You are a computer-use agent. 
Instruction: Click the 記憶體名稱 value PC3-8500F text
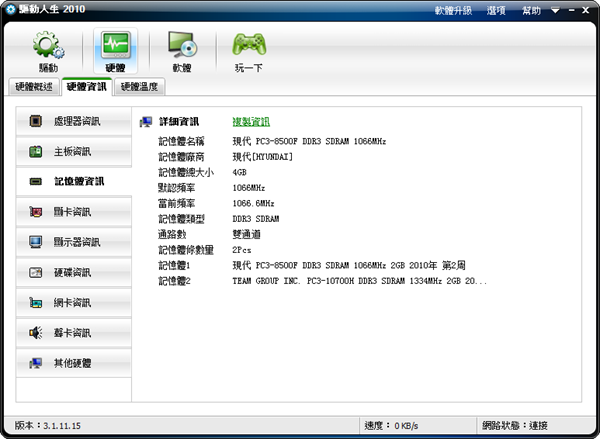(x=309, y=141)
